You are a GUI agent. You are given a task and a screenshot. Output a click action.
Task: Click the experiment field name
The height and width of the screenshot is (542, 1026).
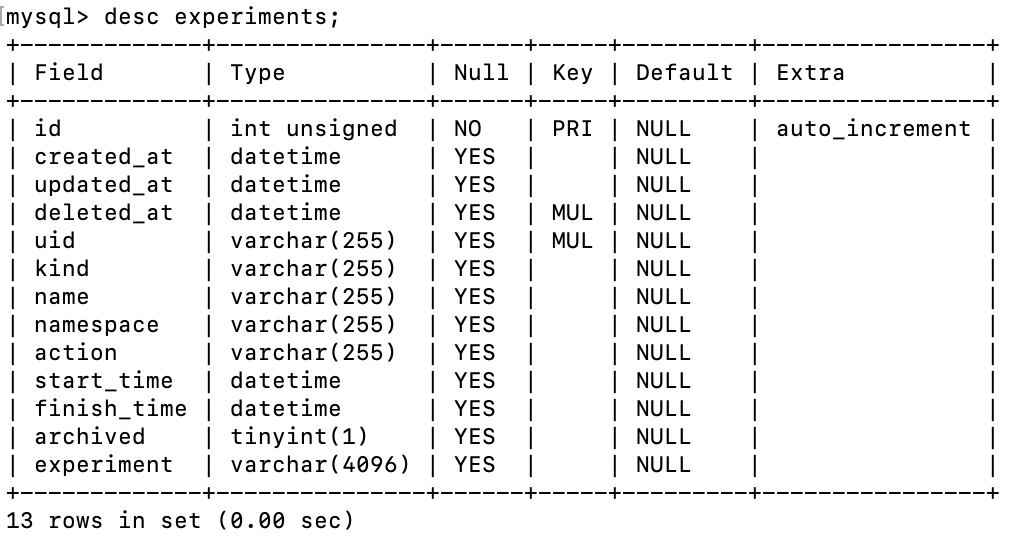[104, 465]
